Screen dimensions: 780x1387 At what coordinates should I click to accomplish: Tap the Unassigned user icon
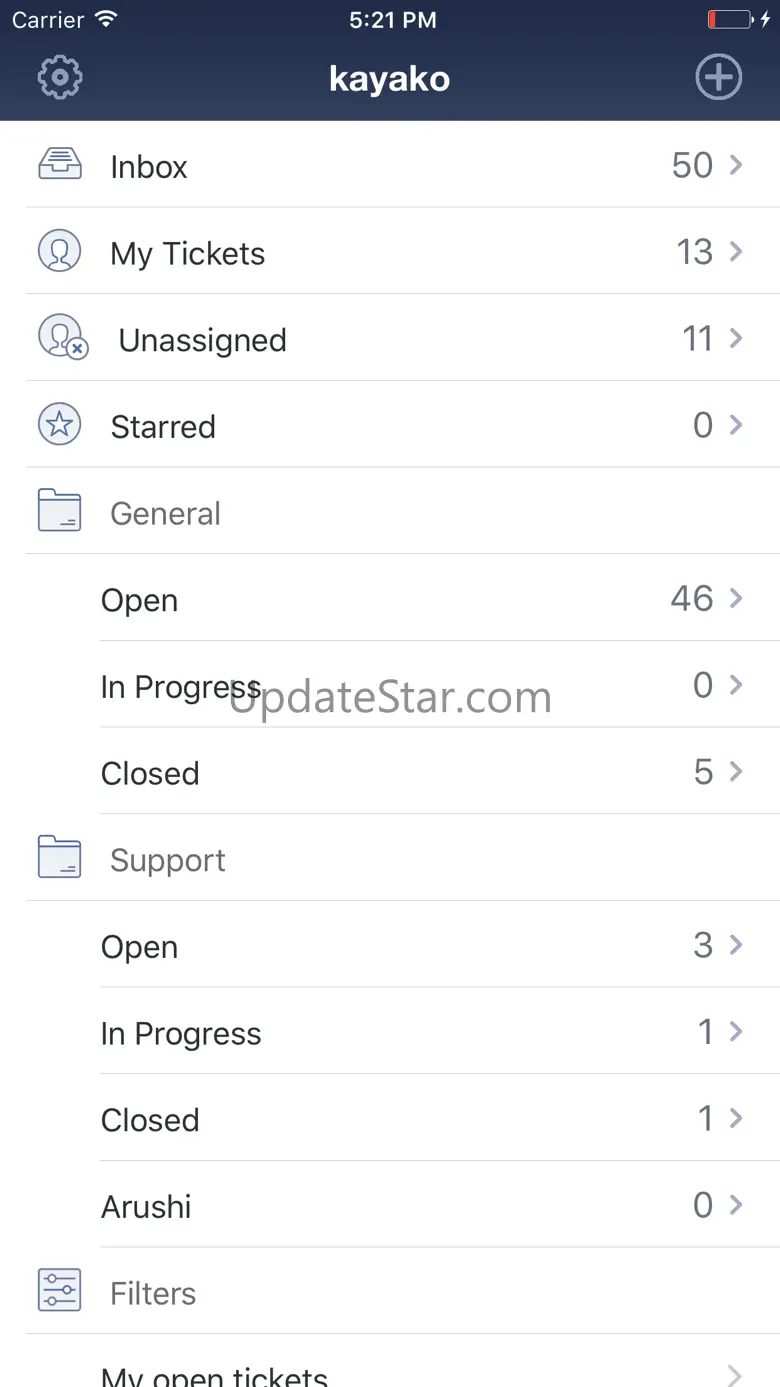62,338
